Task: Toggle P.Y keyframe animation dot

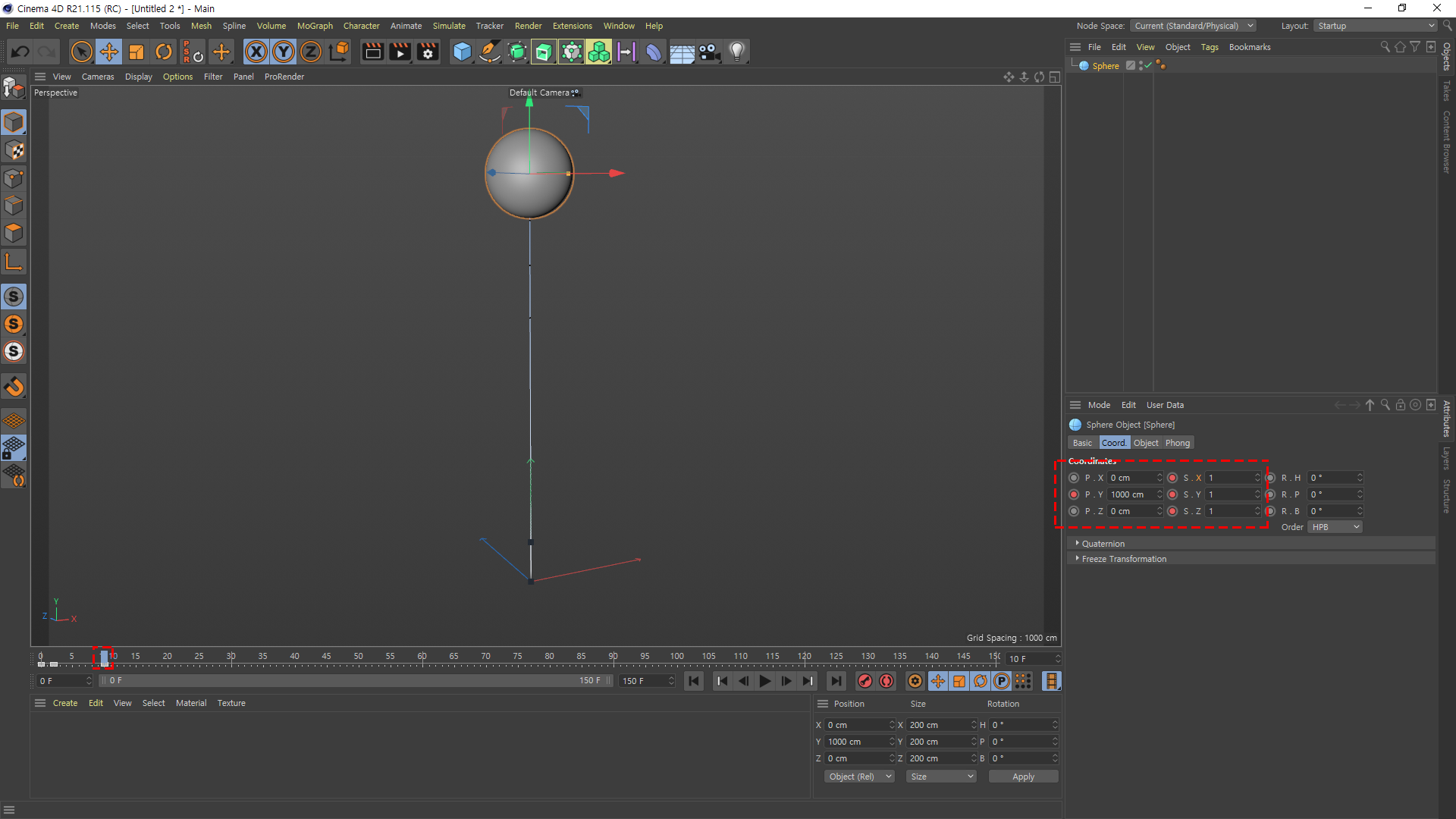Action: [1074, 494]
